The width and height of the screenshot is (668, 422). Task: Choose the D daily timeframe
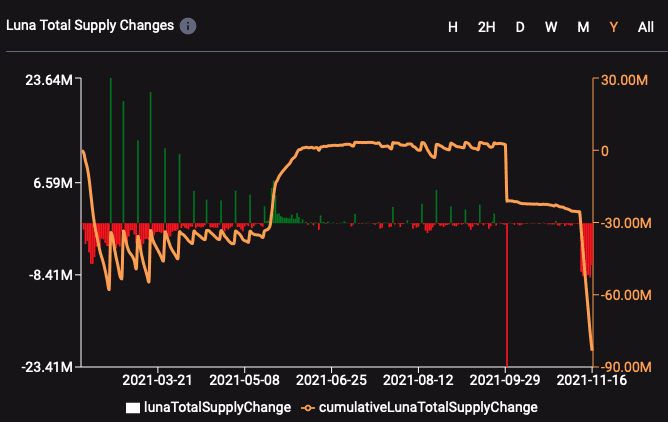[x=520, y=27]
